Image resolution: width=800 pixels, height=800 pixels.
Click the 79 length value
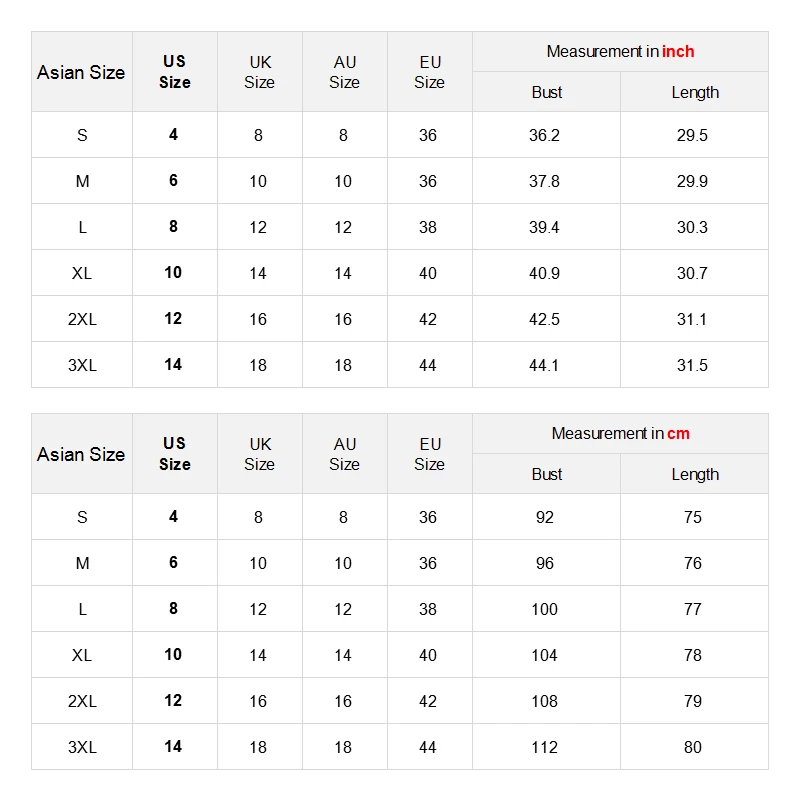pos(693,701)
